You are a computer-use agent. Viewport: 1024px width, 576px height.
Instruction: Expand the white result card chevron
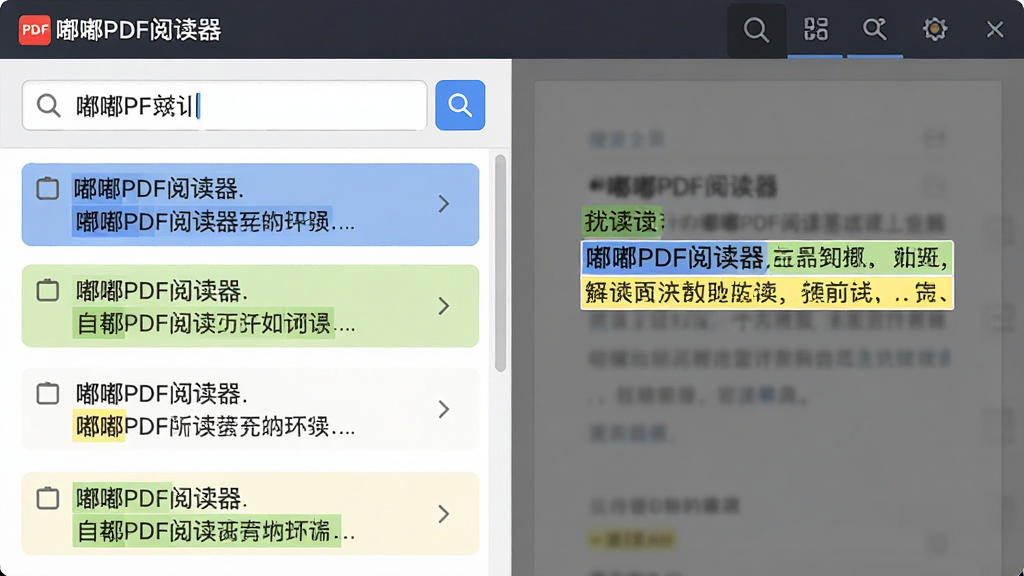tap(443, 409)
